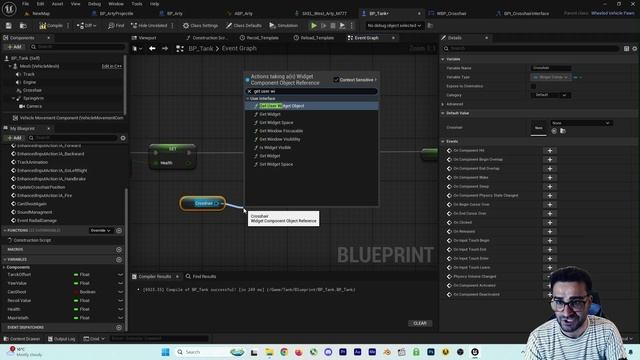
Task: Select Engine audio component
Action: click(29, 82)
